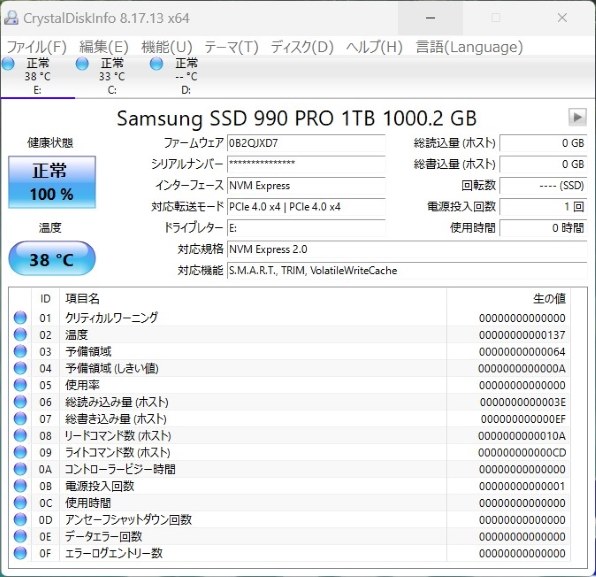Click the 総書込量 (ホスト) value 0 GB

pos(543,164)
